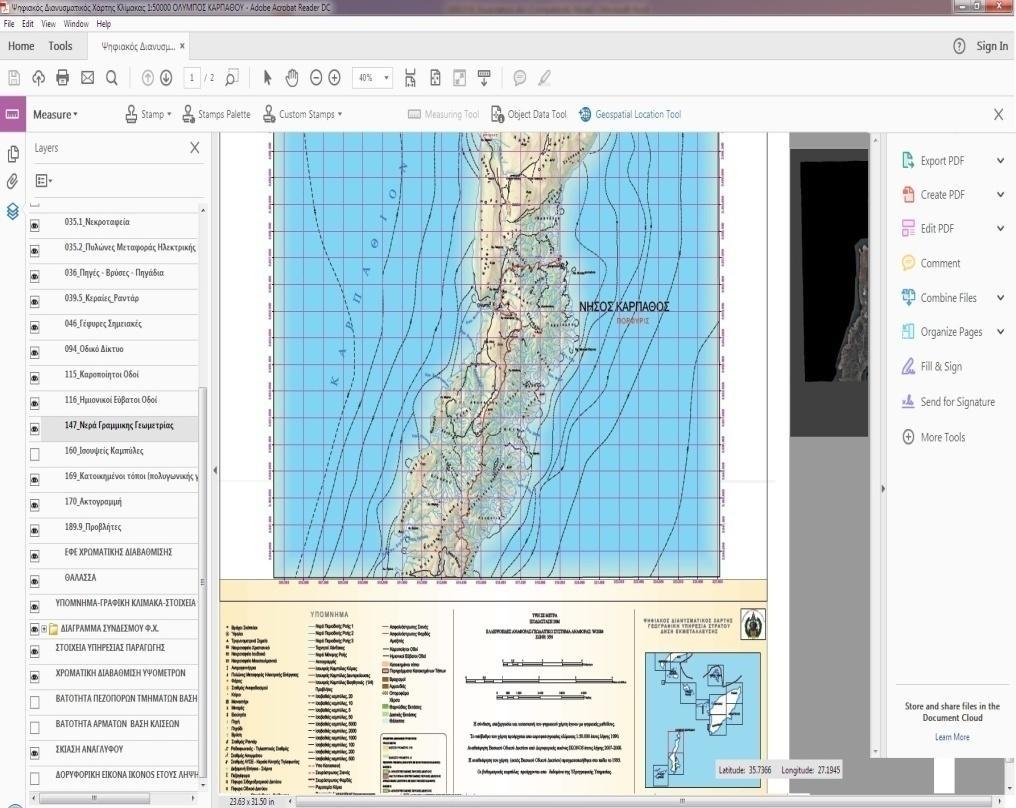Click the Print icon in toolbar
Image resolution: width=1016 pixels, height=808 pixels.
[63, 78]
